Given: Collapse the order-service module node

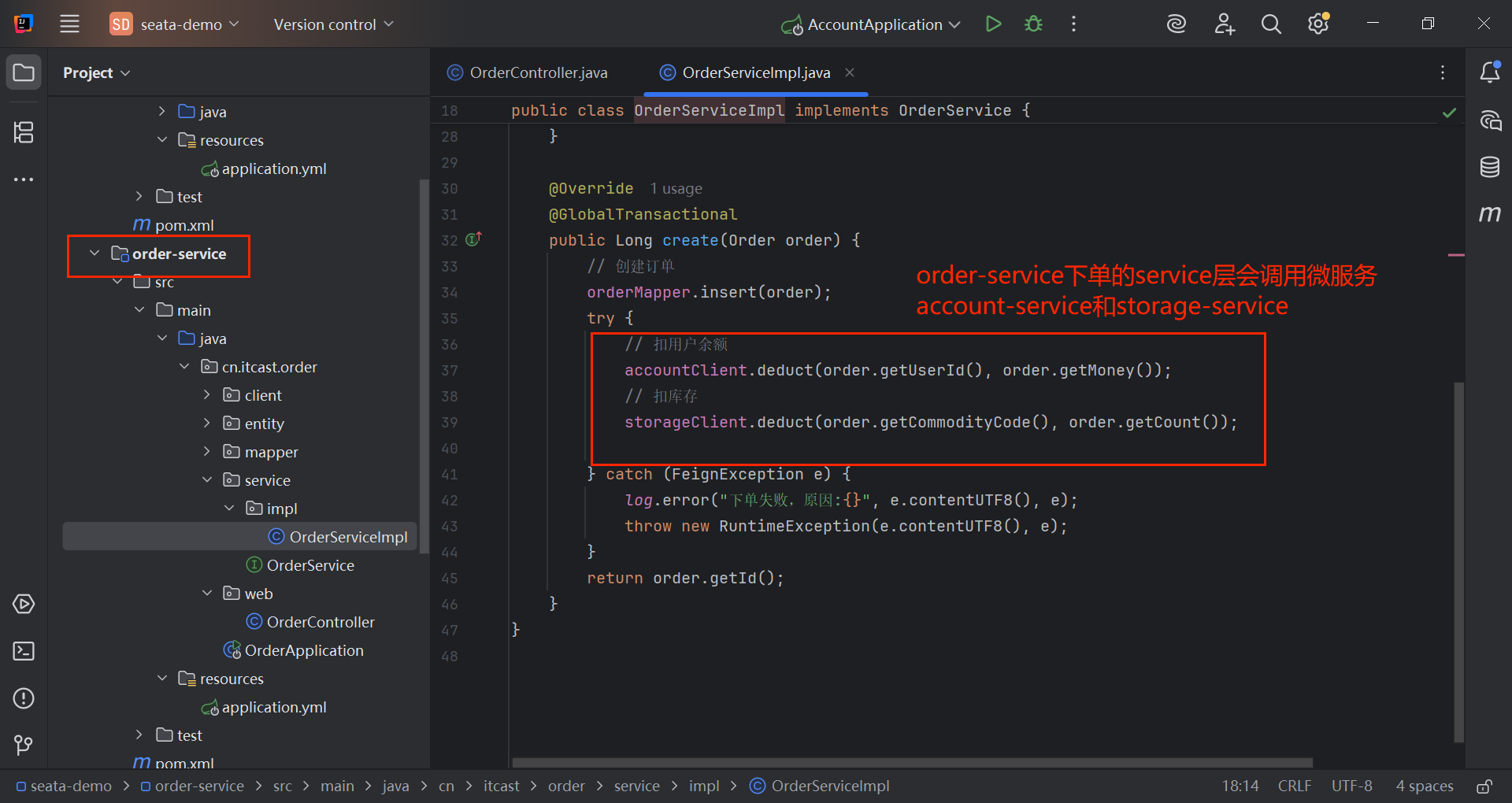Looking at the screenshot, I should 94,253.
